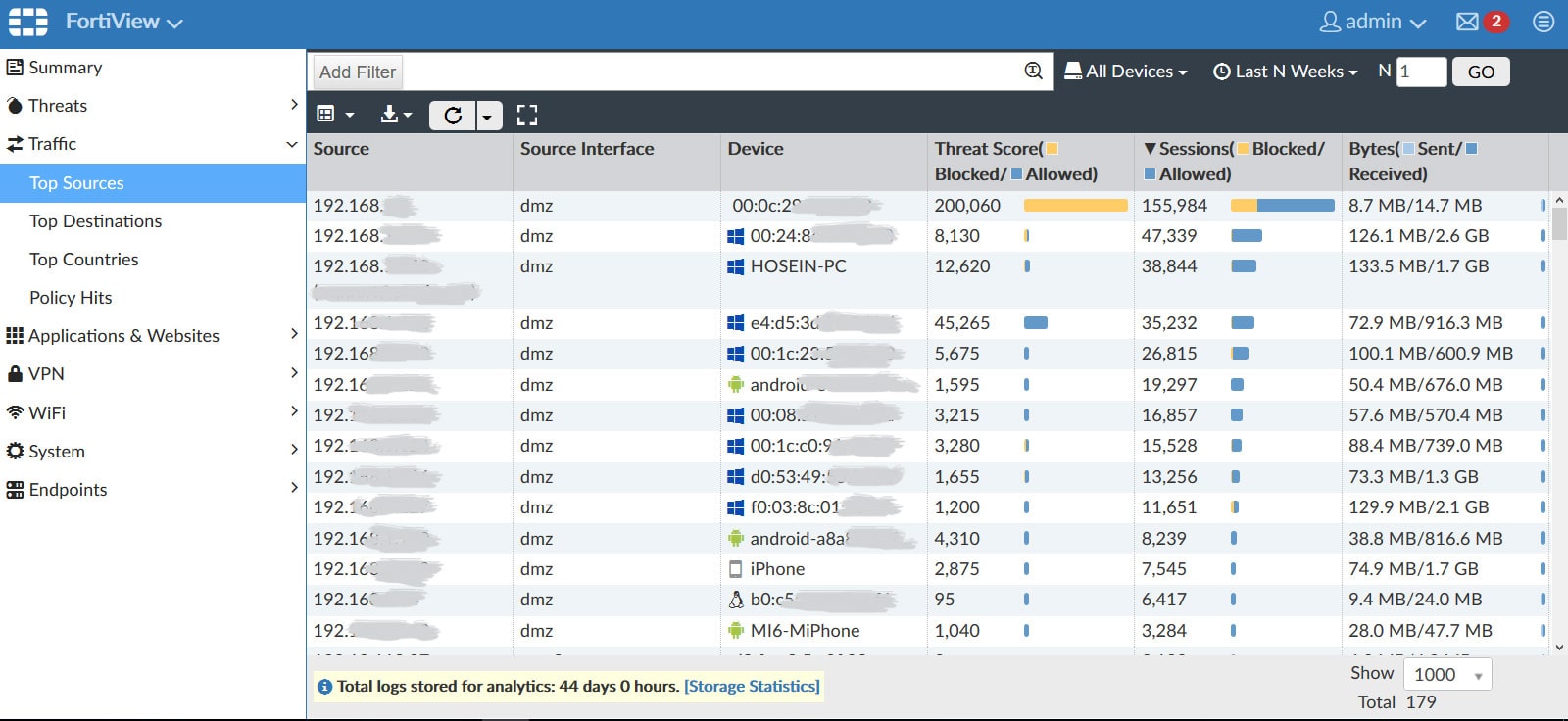Image resolution: width=1568 pixels, height=721 pixels.
Task: Open the export download icon menu
Action: (x=396, y=116)
